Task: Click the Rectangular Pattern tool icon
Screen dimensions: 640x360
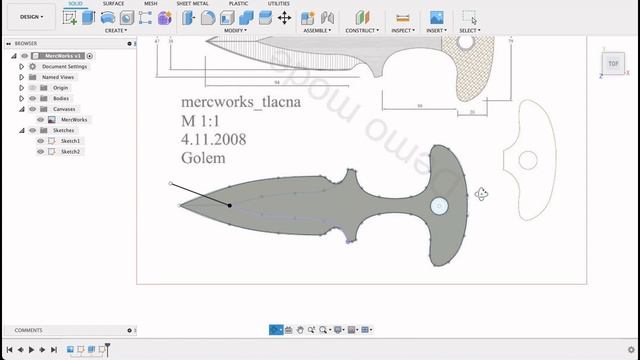Action: [x=145, y=18]
